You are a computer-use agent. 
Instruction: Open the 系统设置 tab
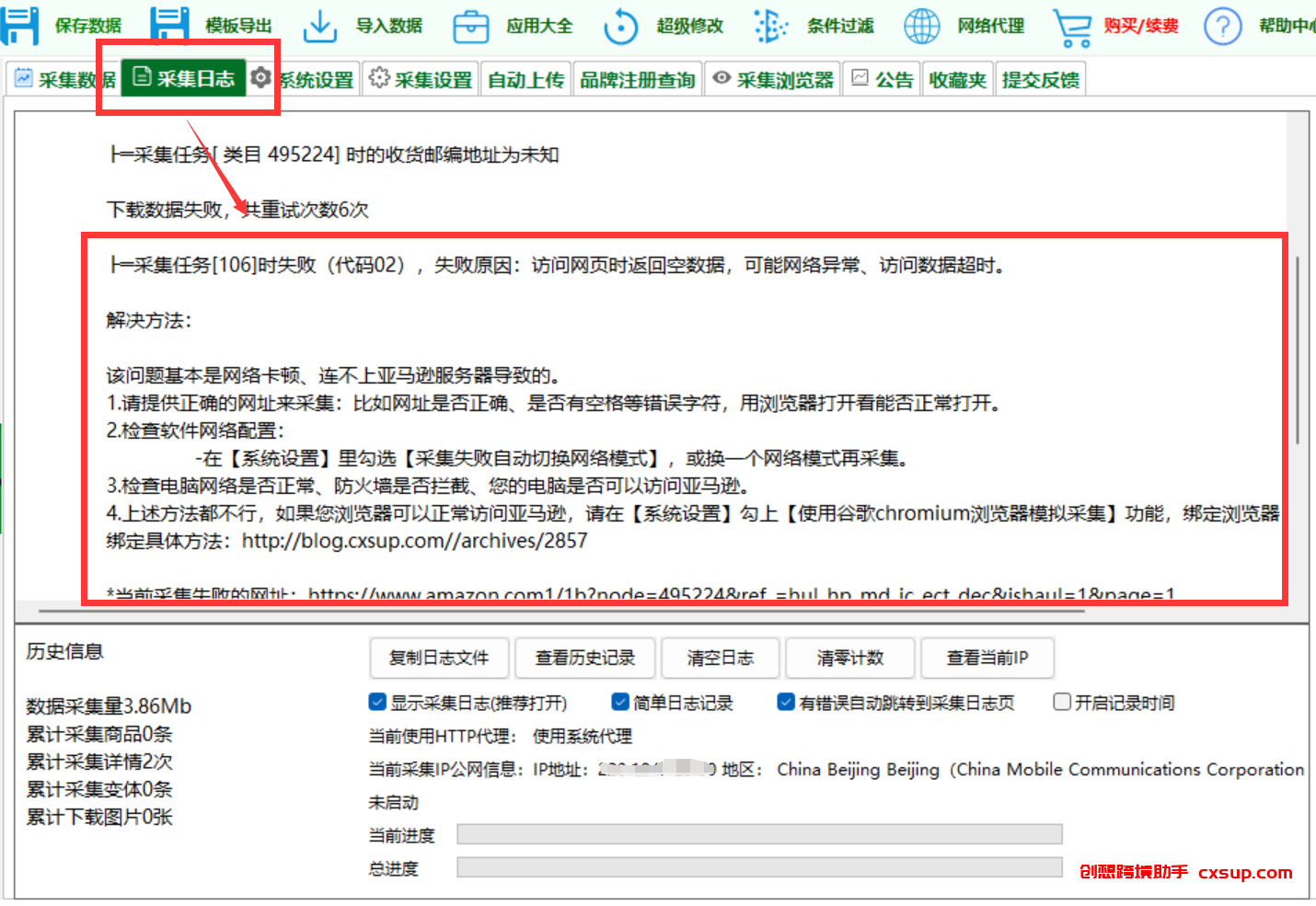pos(303,79)
